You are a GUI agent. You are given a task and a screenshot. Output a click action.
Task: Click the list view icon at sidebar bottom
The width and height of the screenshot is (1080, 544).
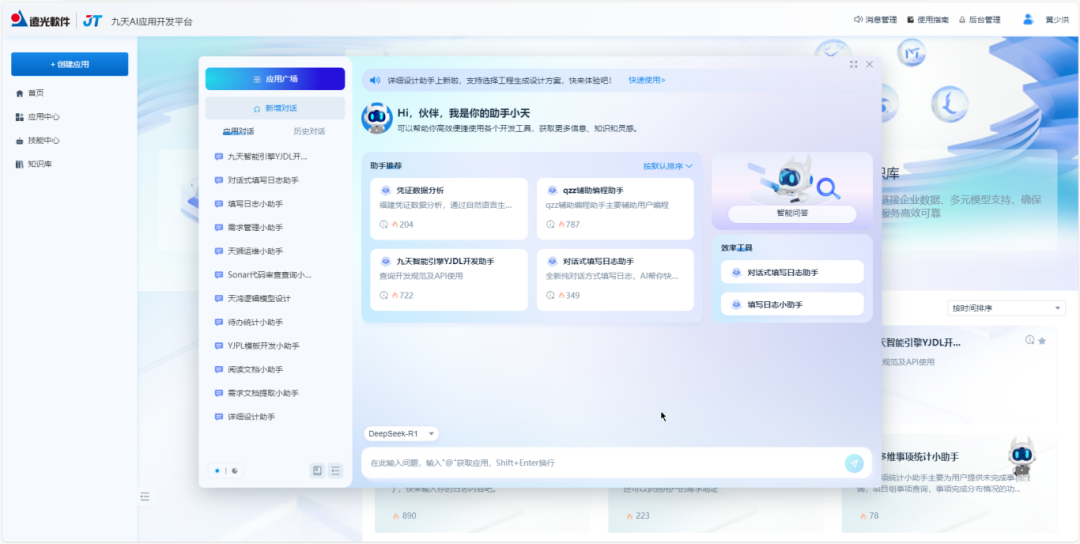[x=335, y=470]
